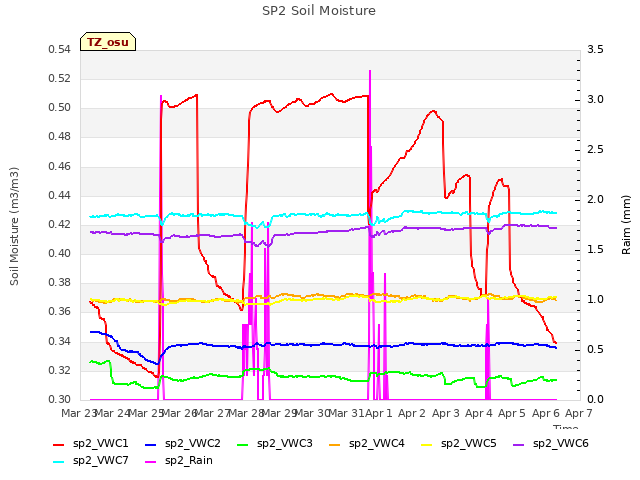Click the Apr 2 date tick label
This screenshot has height=480, width=640.
(412, 413)
